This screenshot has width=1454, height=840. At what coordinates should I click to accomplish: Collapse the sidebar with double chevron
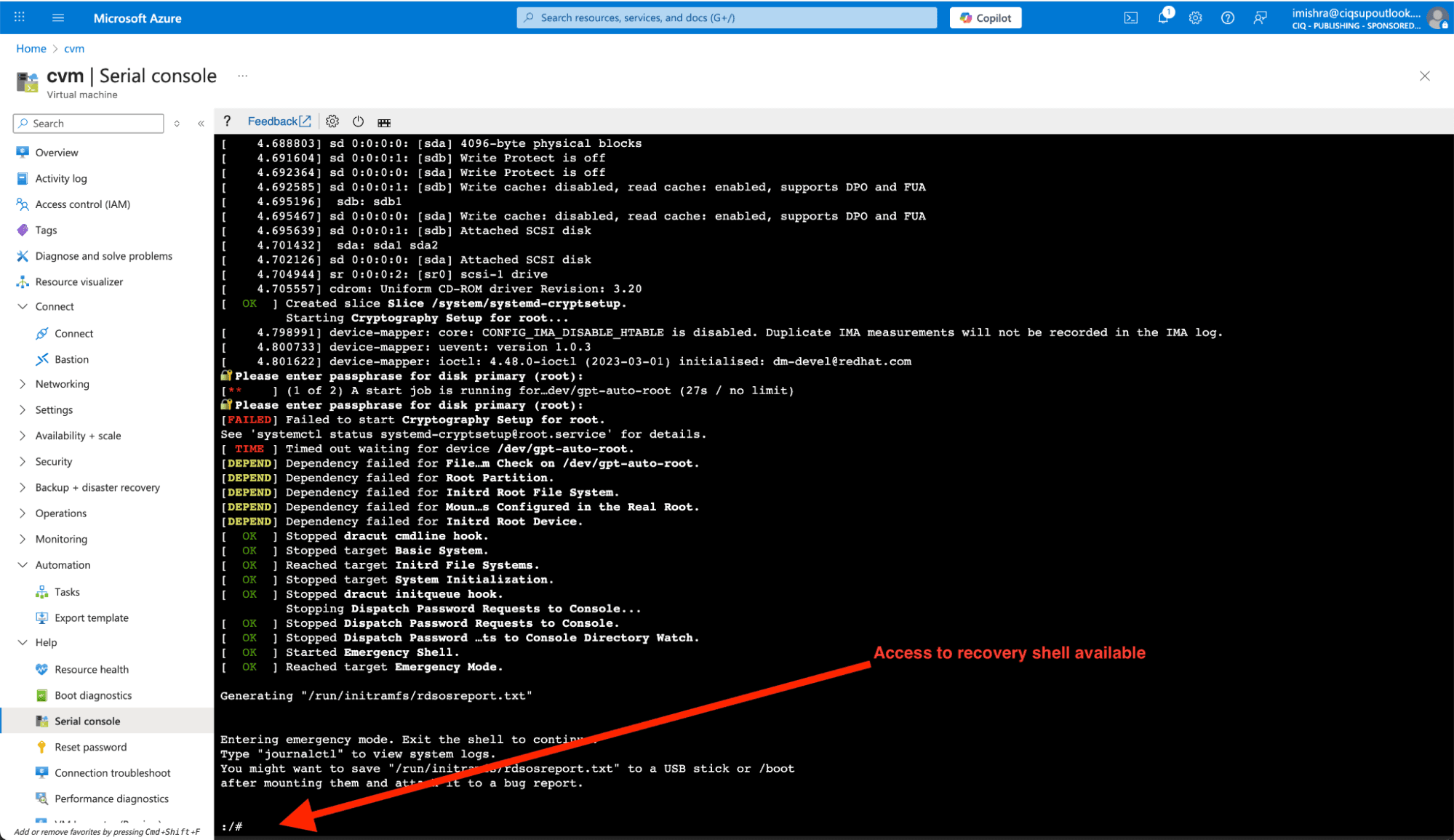pyautogui.click(x=201, y=124)
